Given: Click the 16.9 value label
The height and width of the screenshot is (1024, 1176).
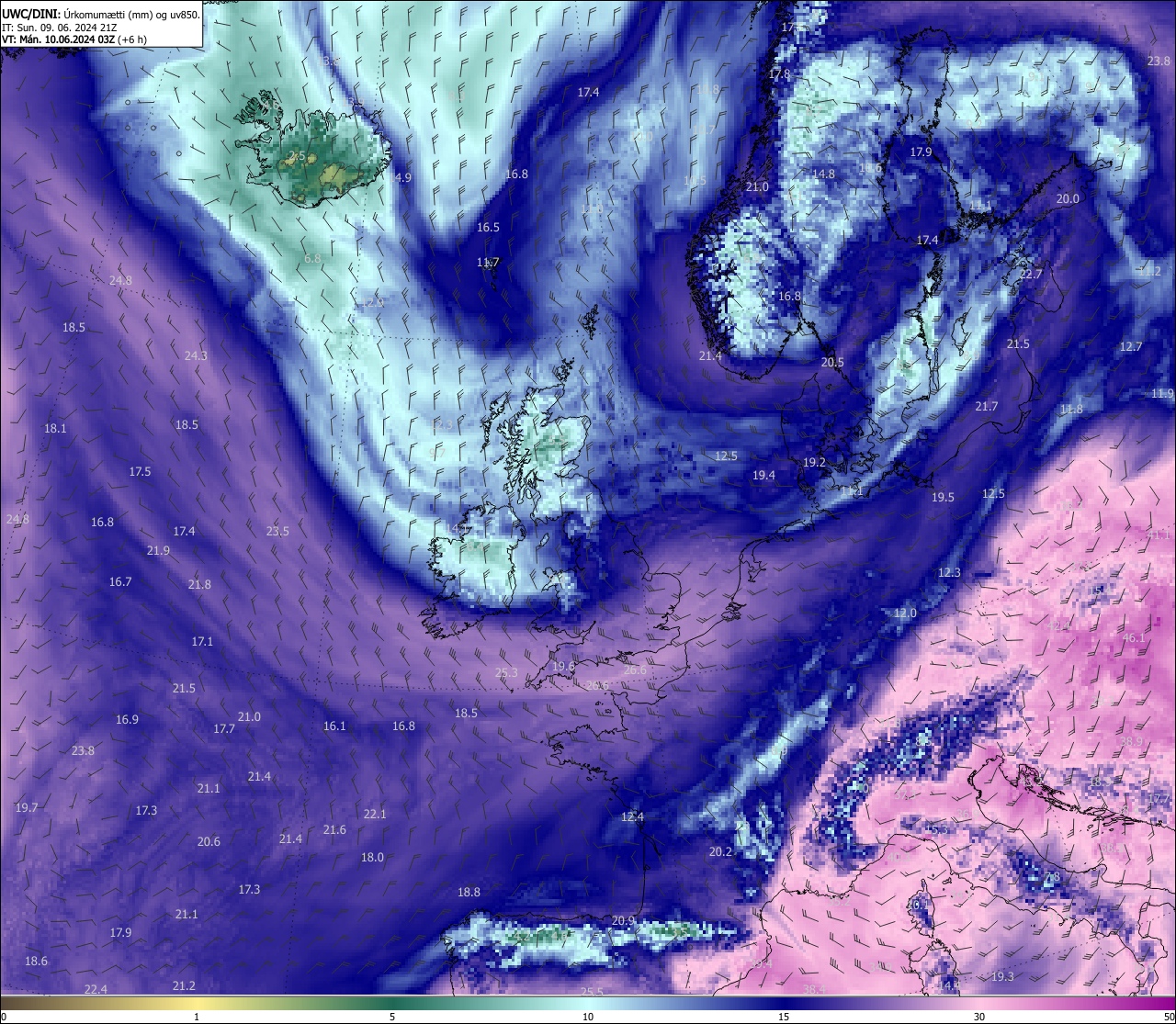Looking at the screenshot, I should 127,719.
